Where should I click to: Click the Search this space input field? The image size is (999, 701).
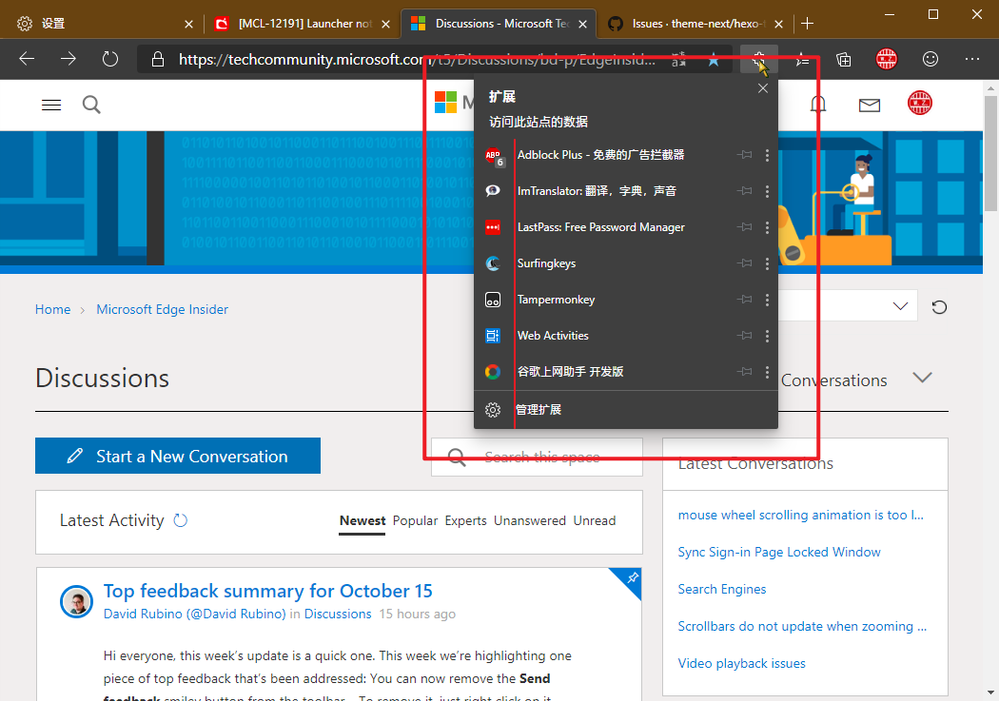point(536,457)
